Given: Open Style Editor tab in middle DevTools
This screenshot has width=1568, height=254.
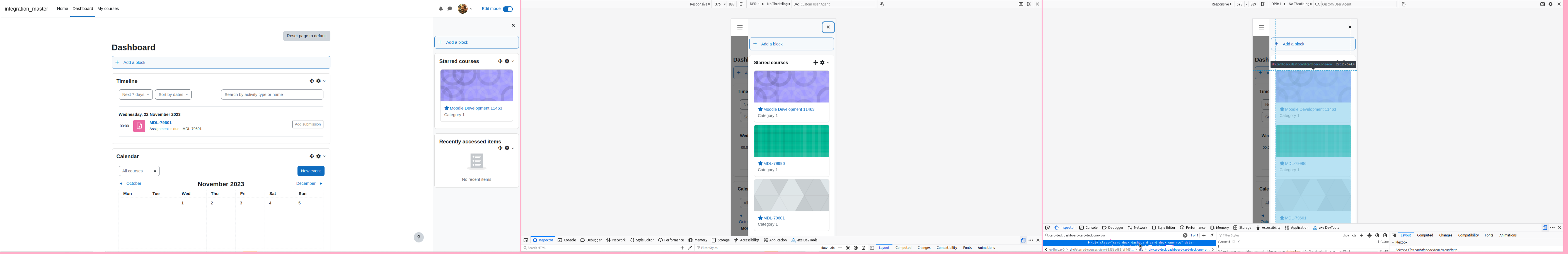Looking at the screenshot, I should (642, 241).
